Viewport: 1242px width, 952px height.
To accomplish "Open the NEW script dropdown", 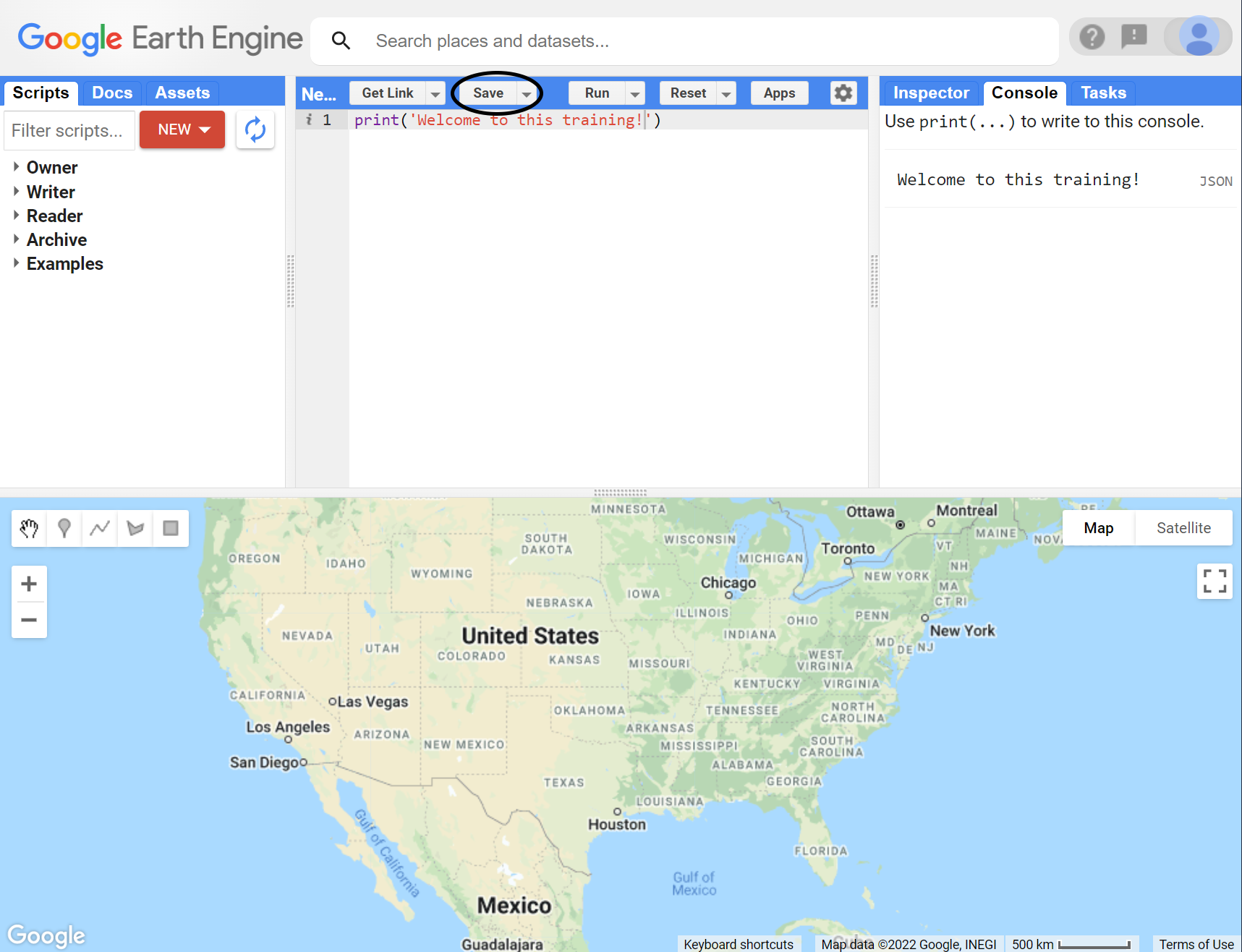I will point(182,129).
